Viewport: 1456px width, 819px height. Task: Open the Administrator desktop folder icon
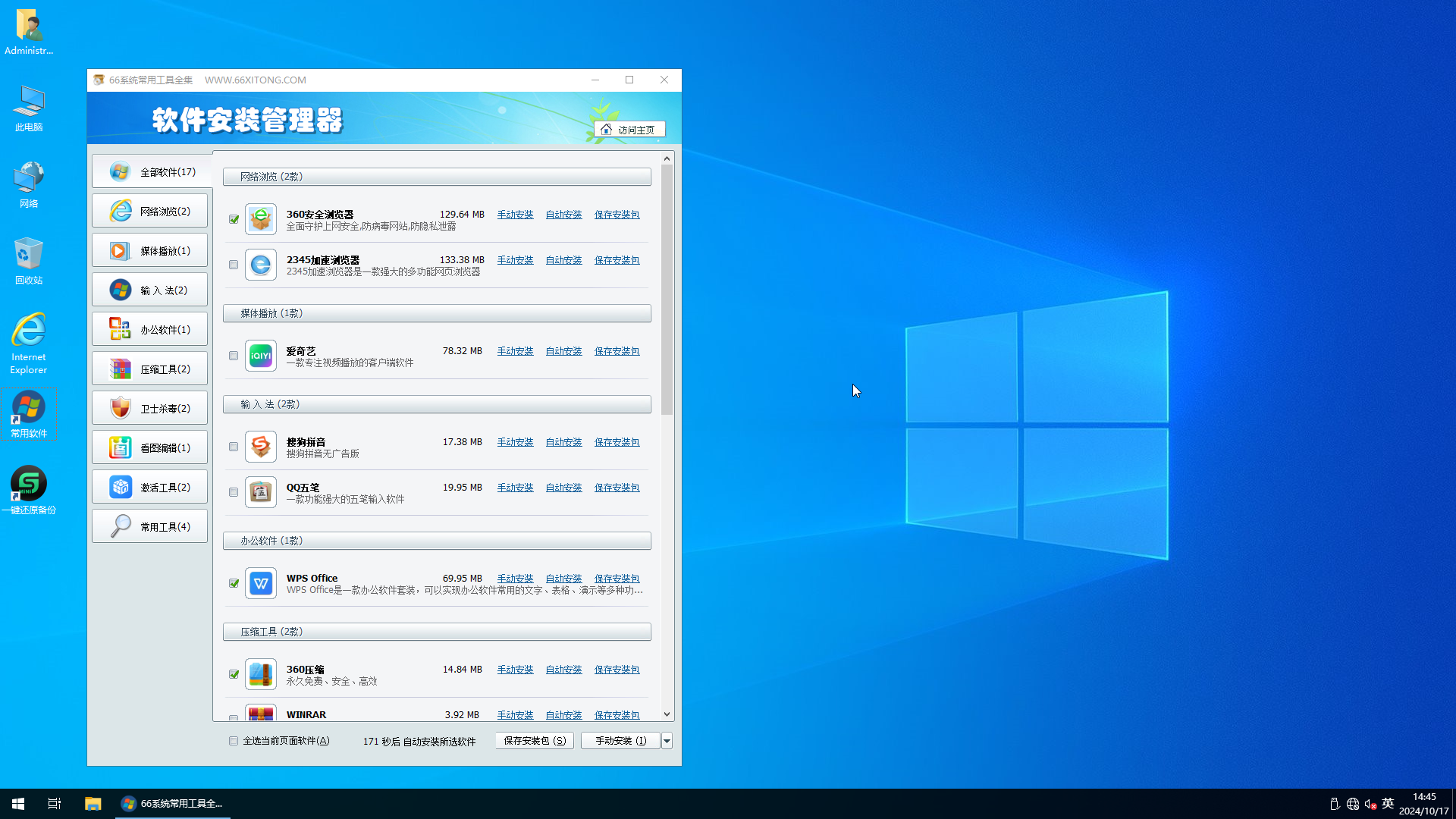[29, 32]
